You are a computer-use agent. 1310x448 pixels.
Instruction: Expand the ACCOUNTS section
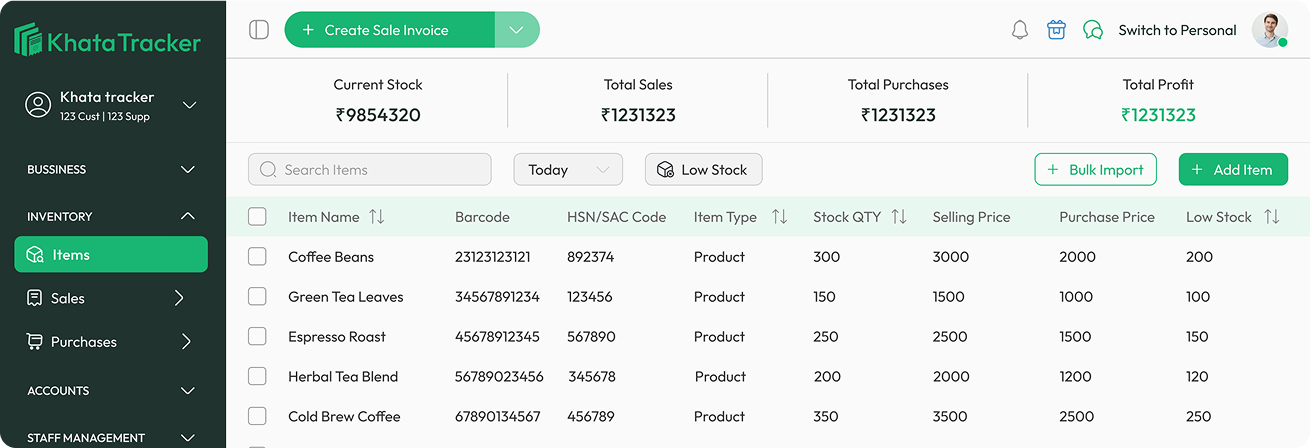click(187, 391)
